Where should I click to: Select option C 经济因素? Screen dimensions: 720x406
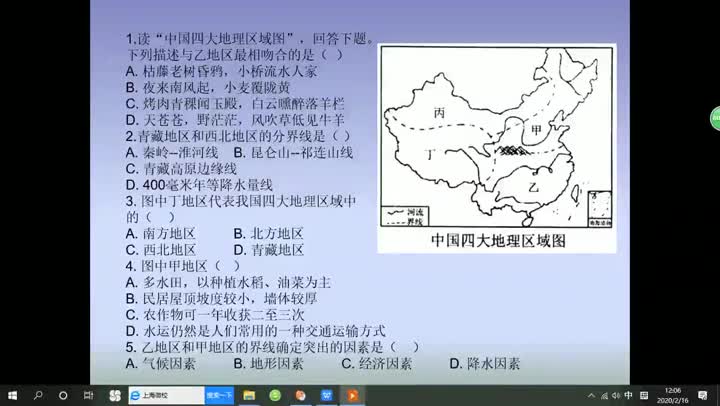pyautogui.click(x=377, y=364)
